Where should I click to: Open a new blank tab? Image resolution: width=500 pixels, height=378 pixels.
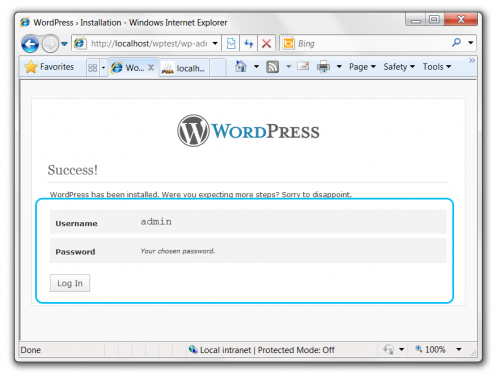click(x=217, y=68)
